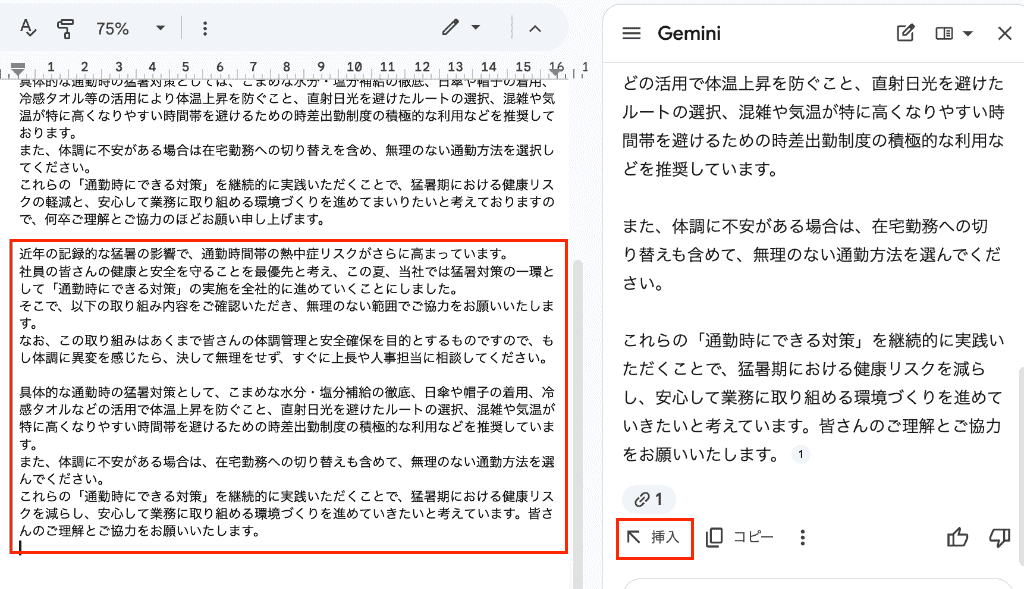The height and width of the screenshot is (589, 1024).
Task: Give thumbs down to Gemini response
Action: pyautogui.click(x=999, y=537)
